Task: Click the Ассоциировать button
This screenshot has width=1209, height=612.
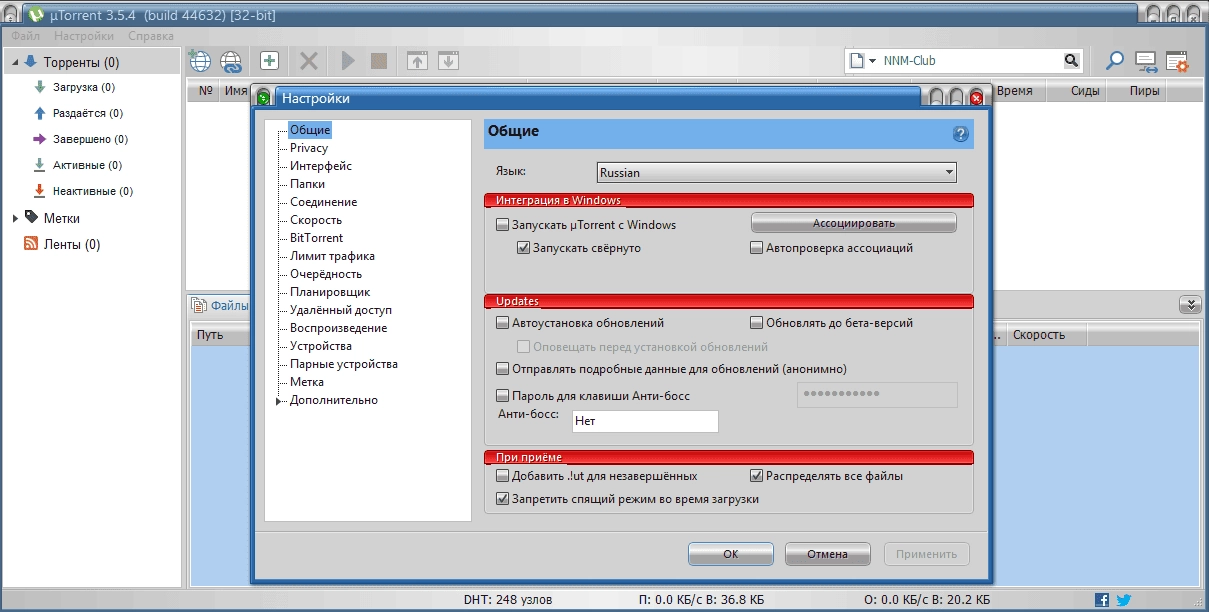Action: (x=854, y=223)
